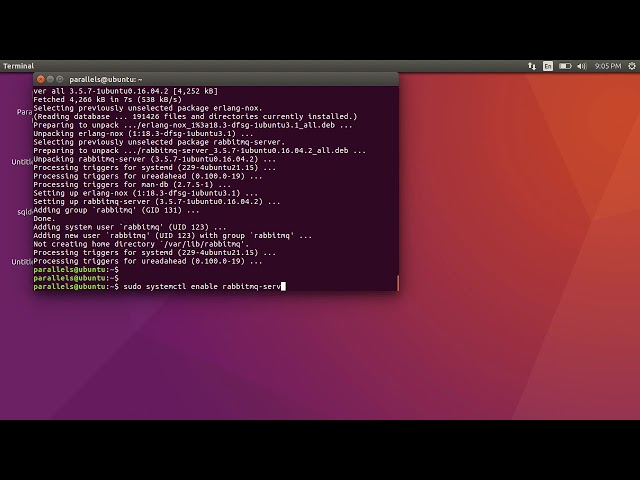
Task: Click 'Selecting previously unselected package rabbitmq-server.'
Action: point(159,142)
